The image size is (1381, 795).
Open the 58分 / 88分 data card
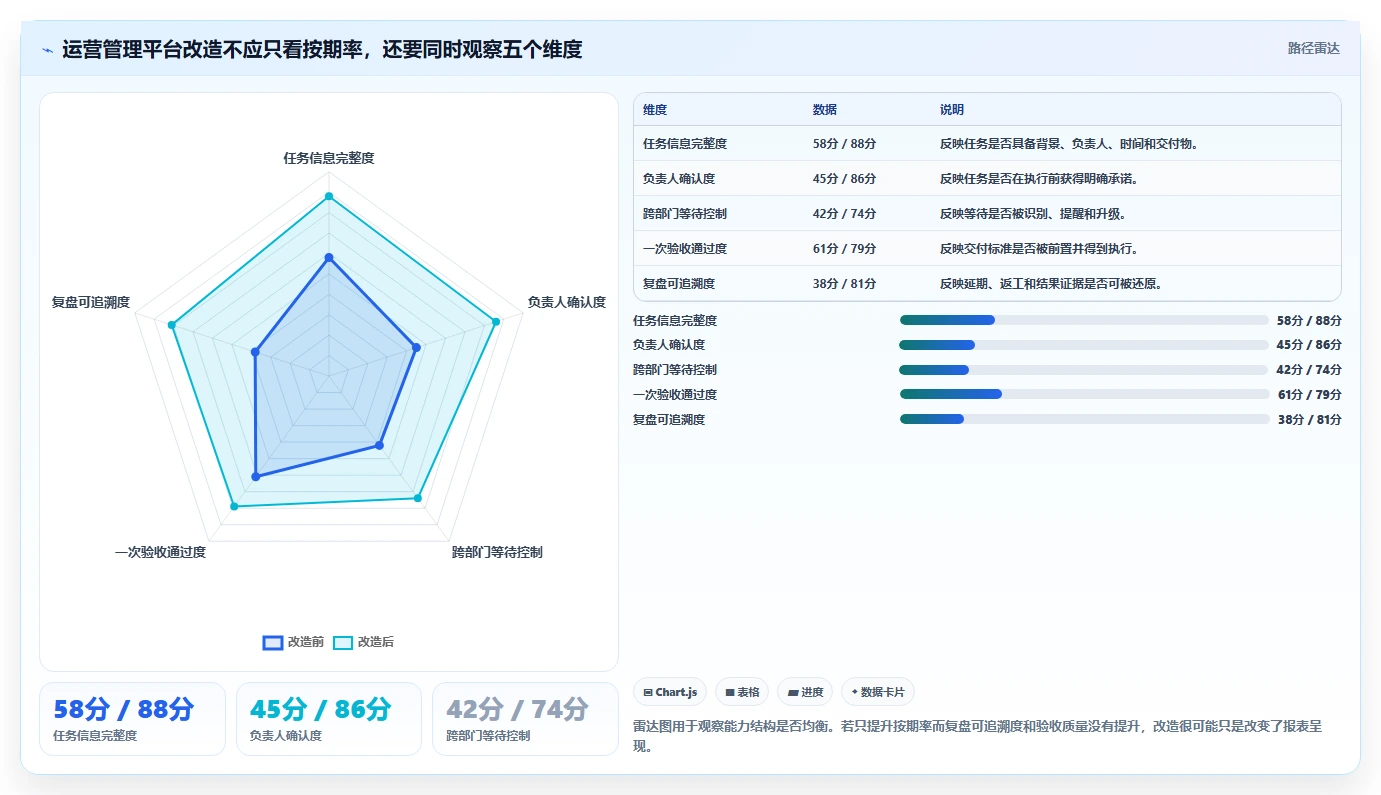click(x=132, y=719)
